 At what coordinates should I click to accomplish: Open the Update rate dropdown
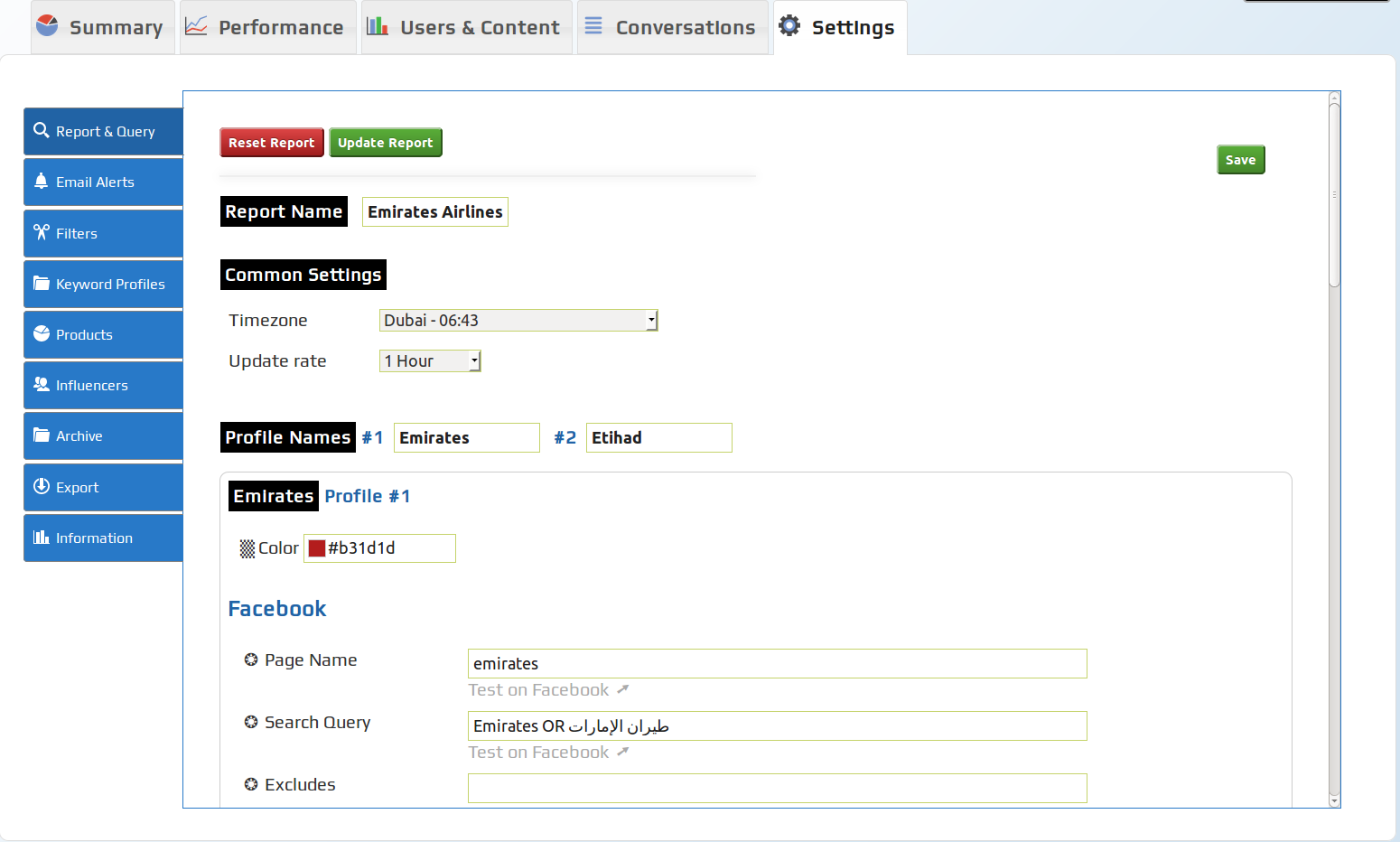[x=430, y=360]
